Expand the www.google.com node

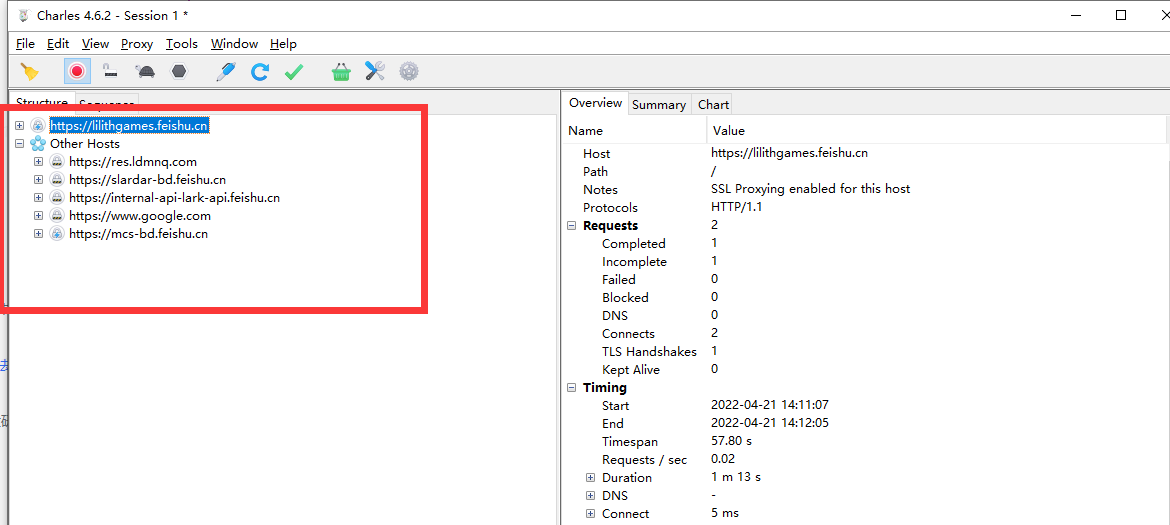[x=38, y=216]
